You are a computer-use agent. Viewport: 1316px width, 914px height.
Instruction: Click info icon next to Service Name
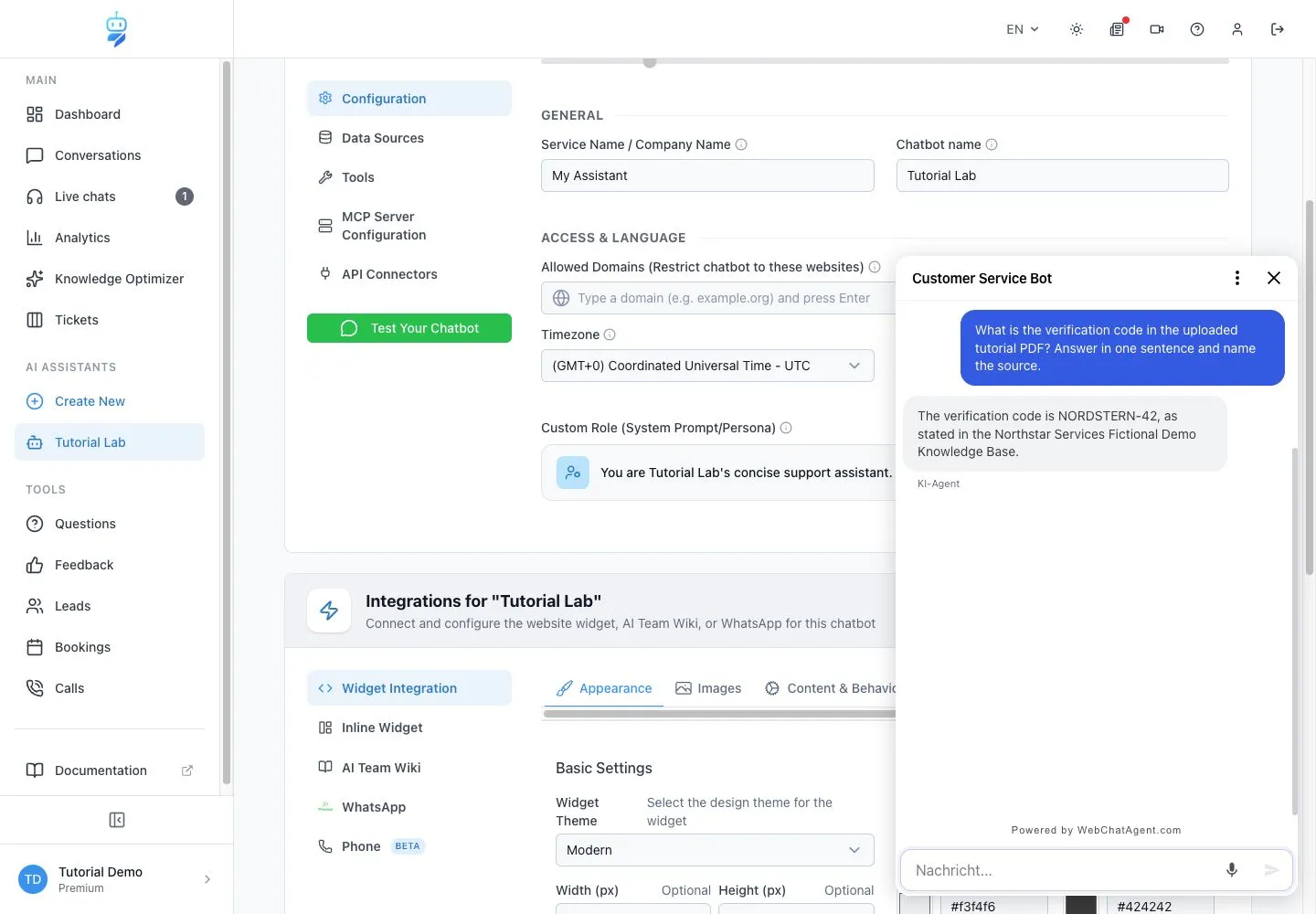(741, 144)
